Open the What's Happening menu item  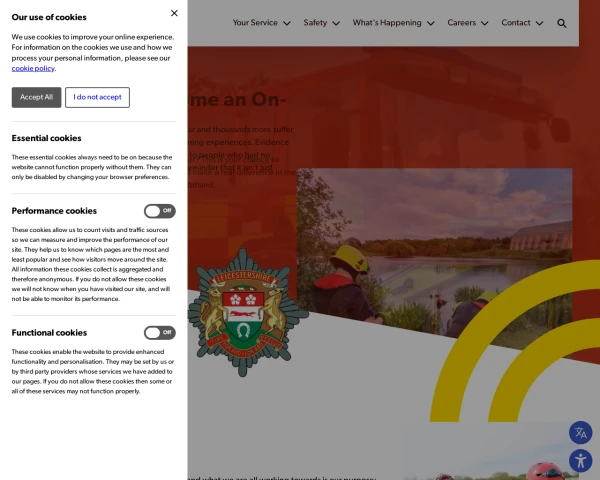point(387,23)
